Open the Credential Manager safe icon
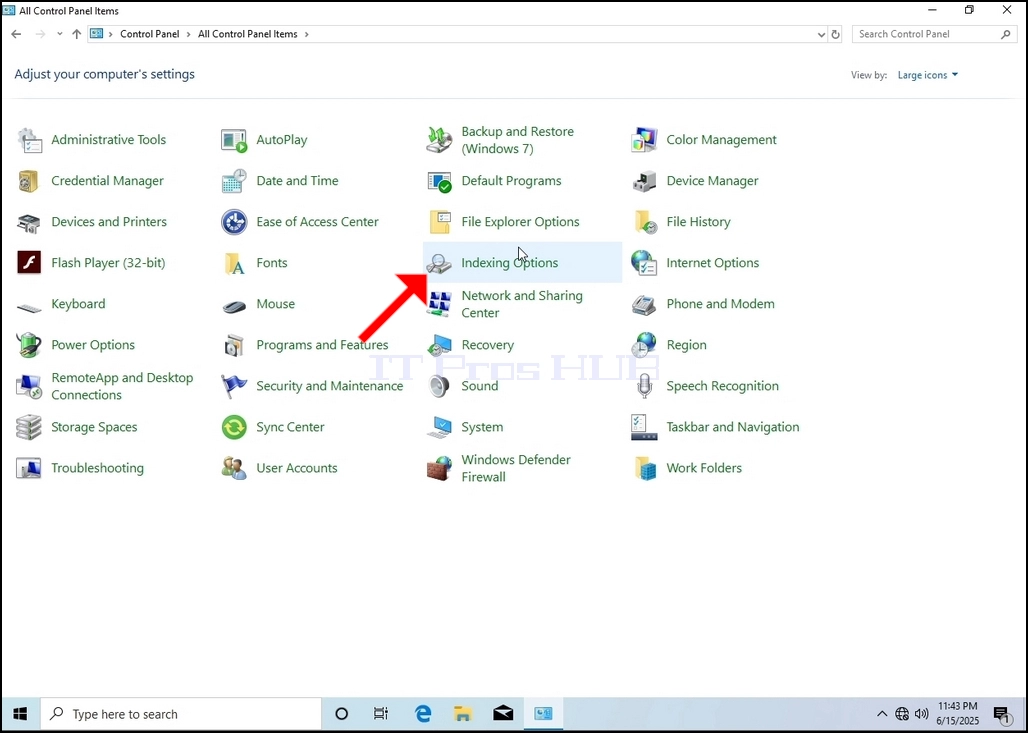Viewport: 1028px width, 733px height. click(x=29, y=181)
